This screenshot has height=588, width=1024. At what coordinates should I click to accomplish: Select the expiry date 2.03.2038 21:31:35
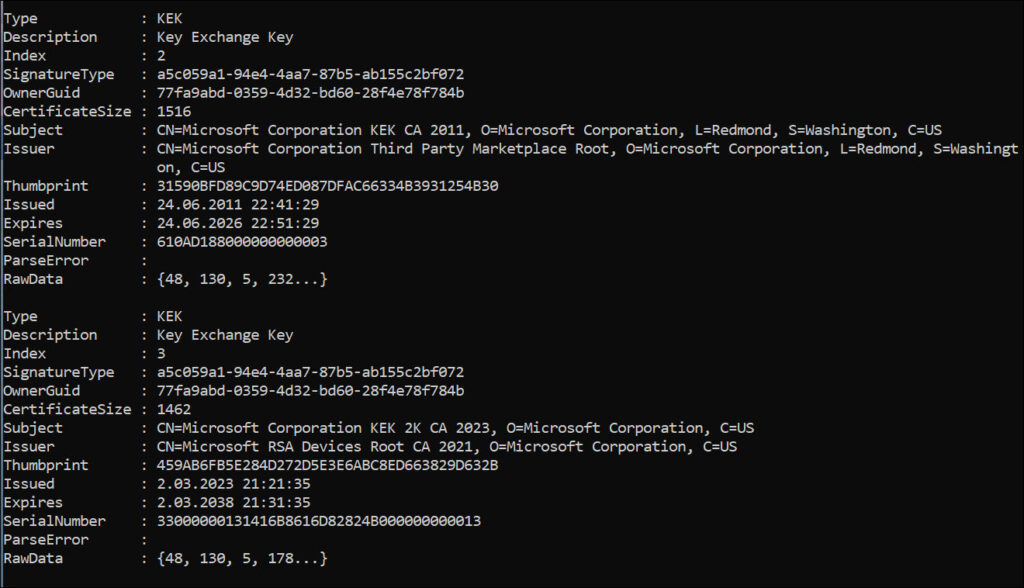(233, 503)
